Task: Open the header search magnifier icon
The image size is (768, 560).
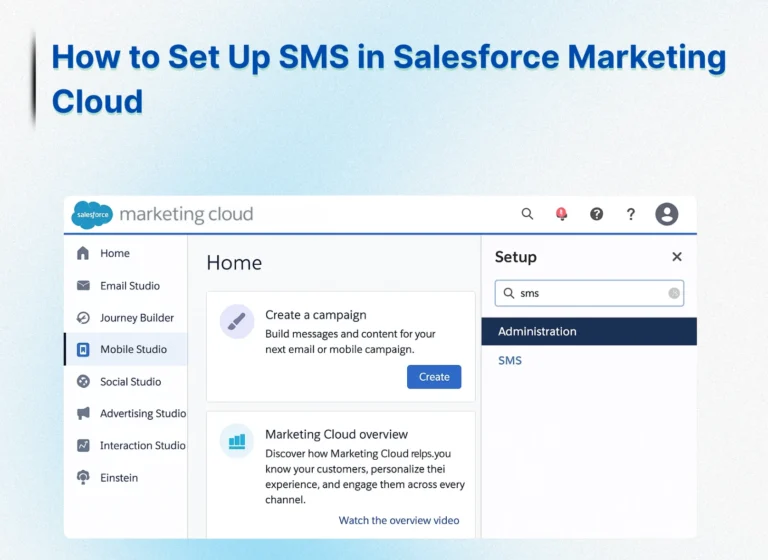Action: (x=527, y=214)
